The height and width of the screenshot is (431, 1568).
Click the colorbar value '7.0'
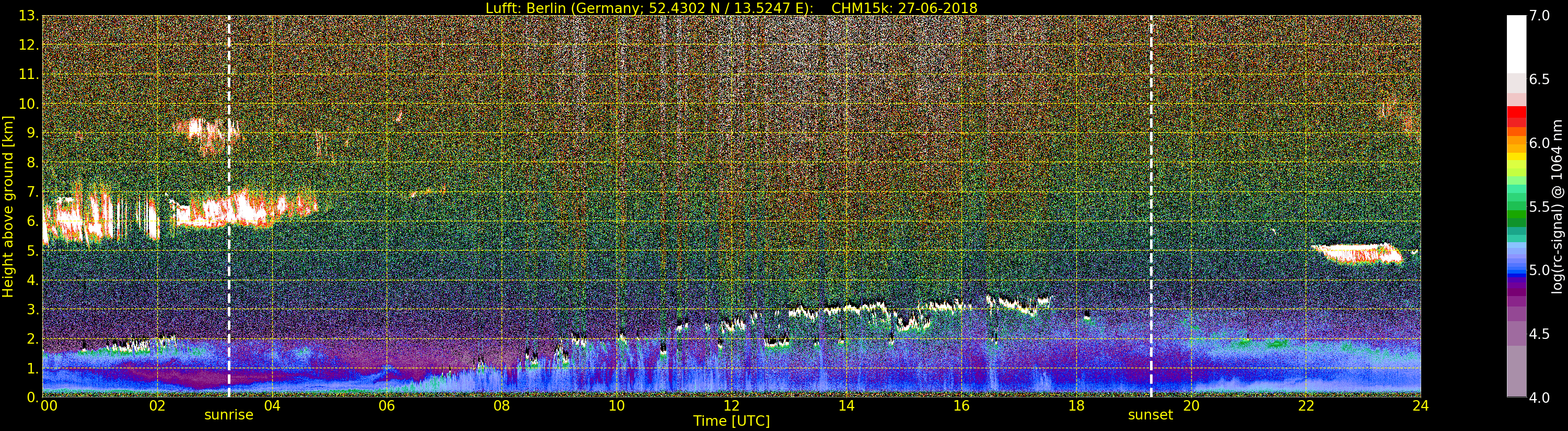click(1539, 16)
